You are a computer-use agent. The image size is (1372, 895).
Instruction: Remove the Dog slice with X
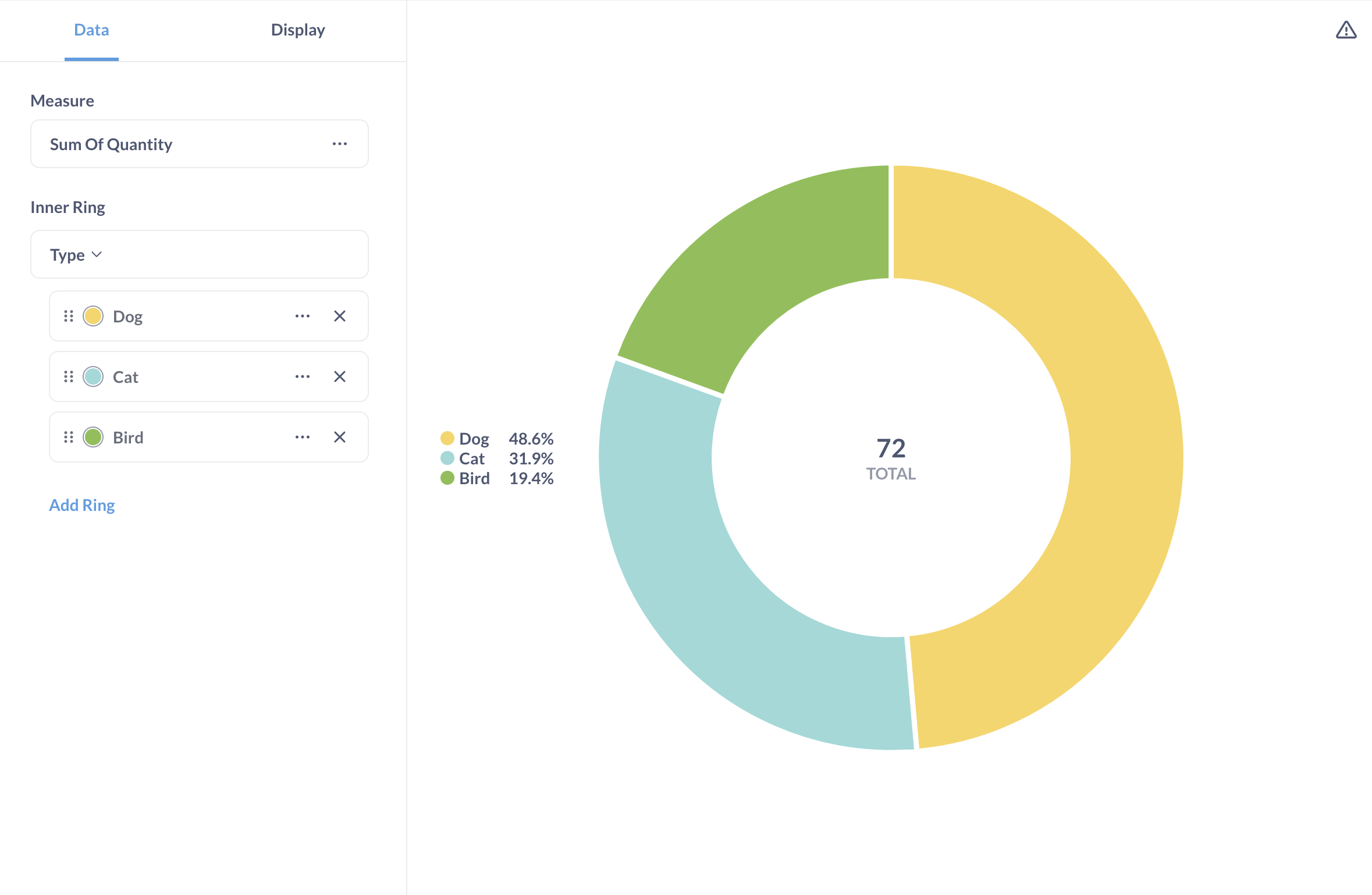[340, 316]
